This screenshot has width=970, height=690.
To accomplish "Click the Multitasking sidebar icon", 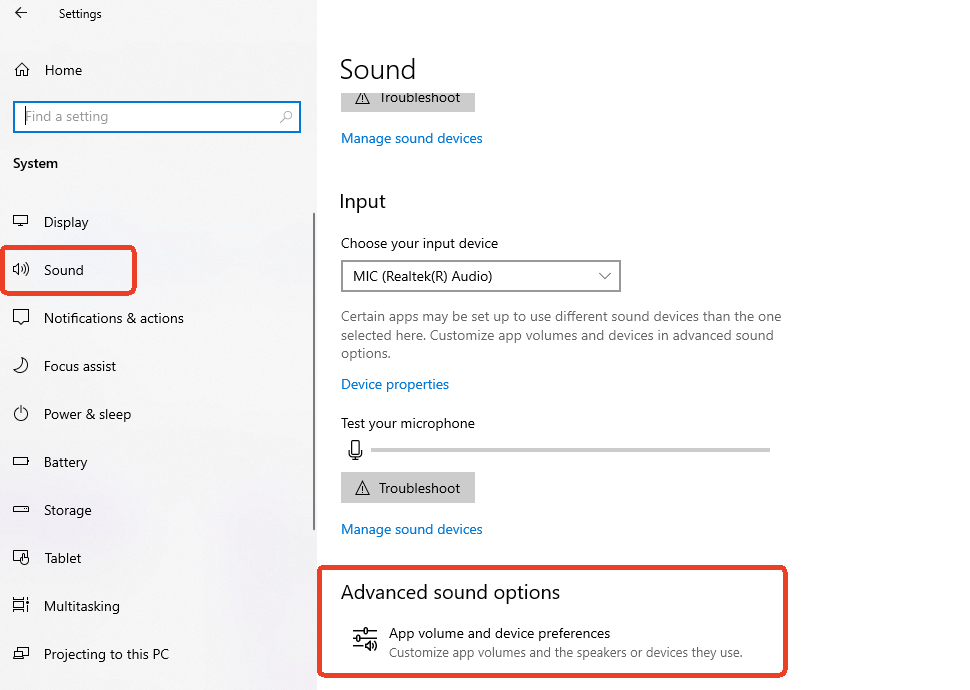I will pyautogui.click(x=21, y=606).
